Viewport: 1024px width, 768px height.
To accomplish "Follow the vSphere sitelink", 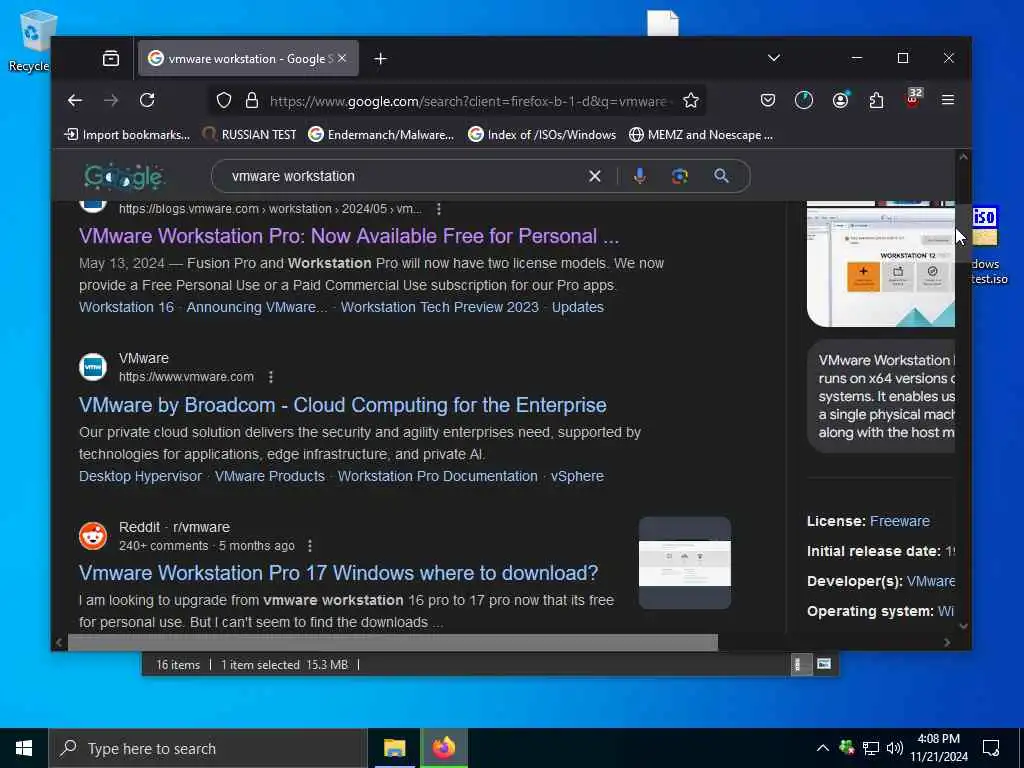I will coord(577,476).
